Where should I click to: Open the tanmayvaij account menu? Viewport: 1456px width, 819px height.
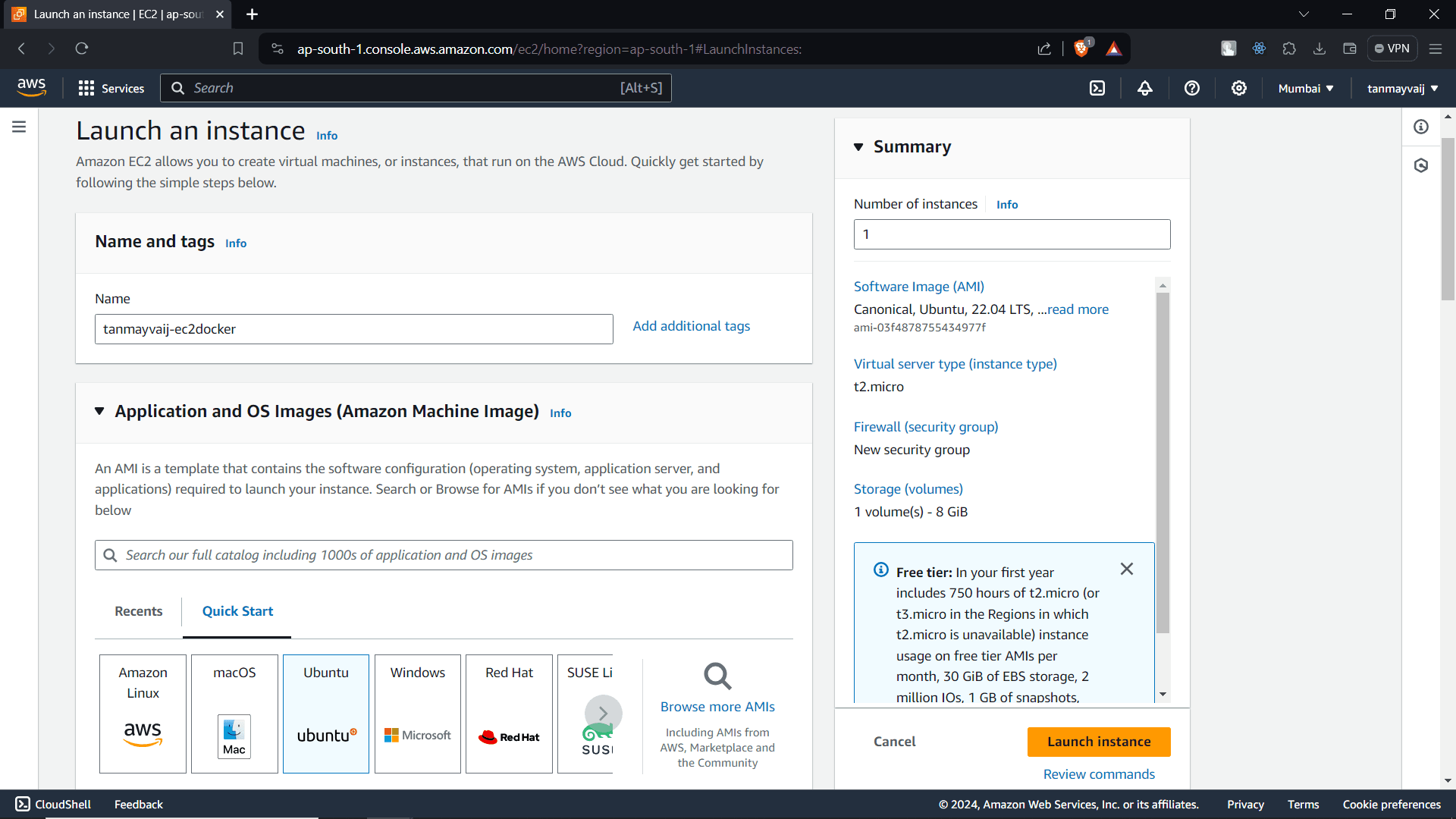(x=1401, y=88)
